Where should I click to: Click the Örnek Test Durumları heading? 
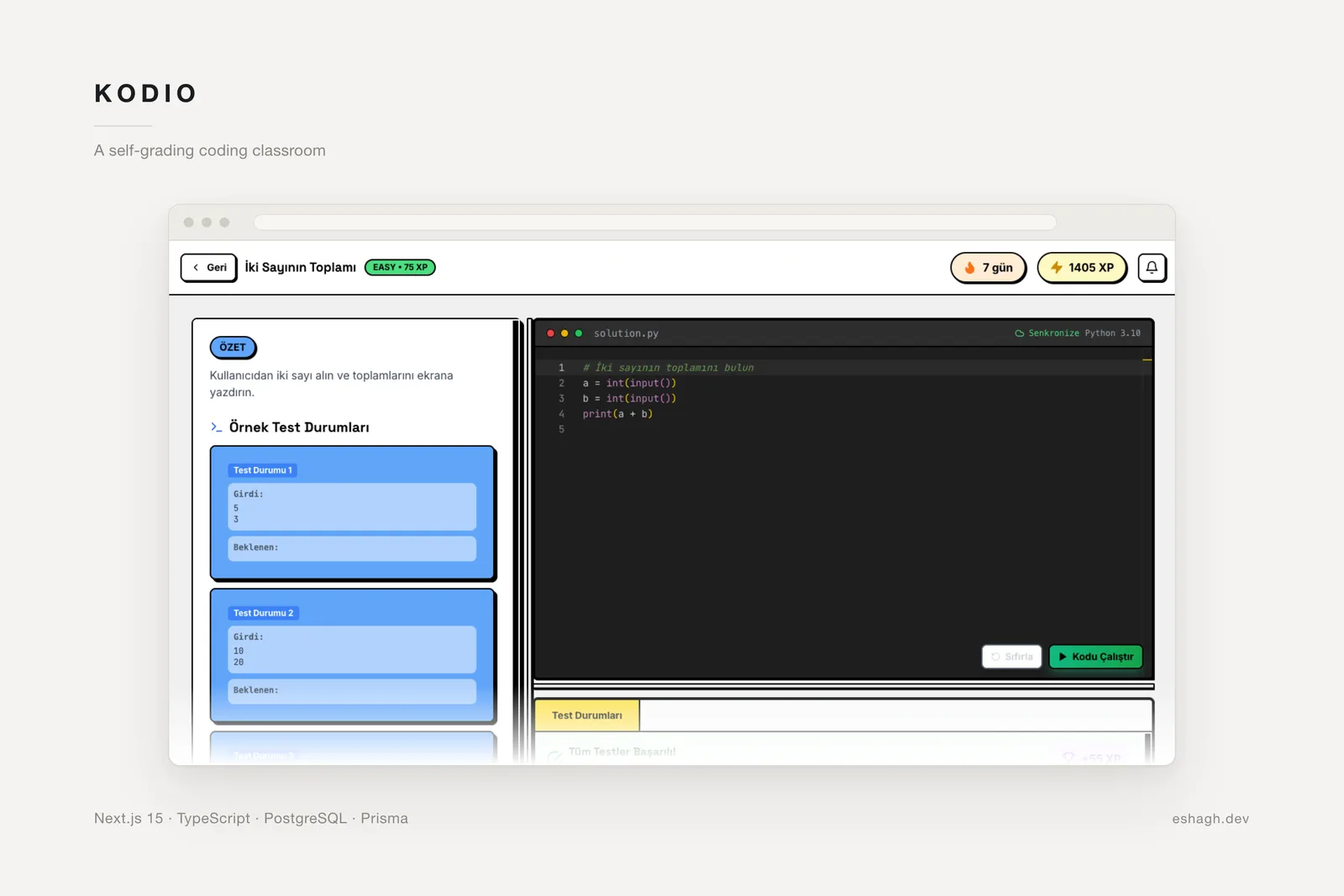[x=299, y=427]
